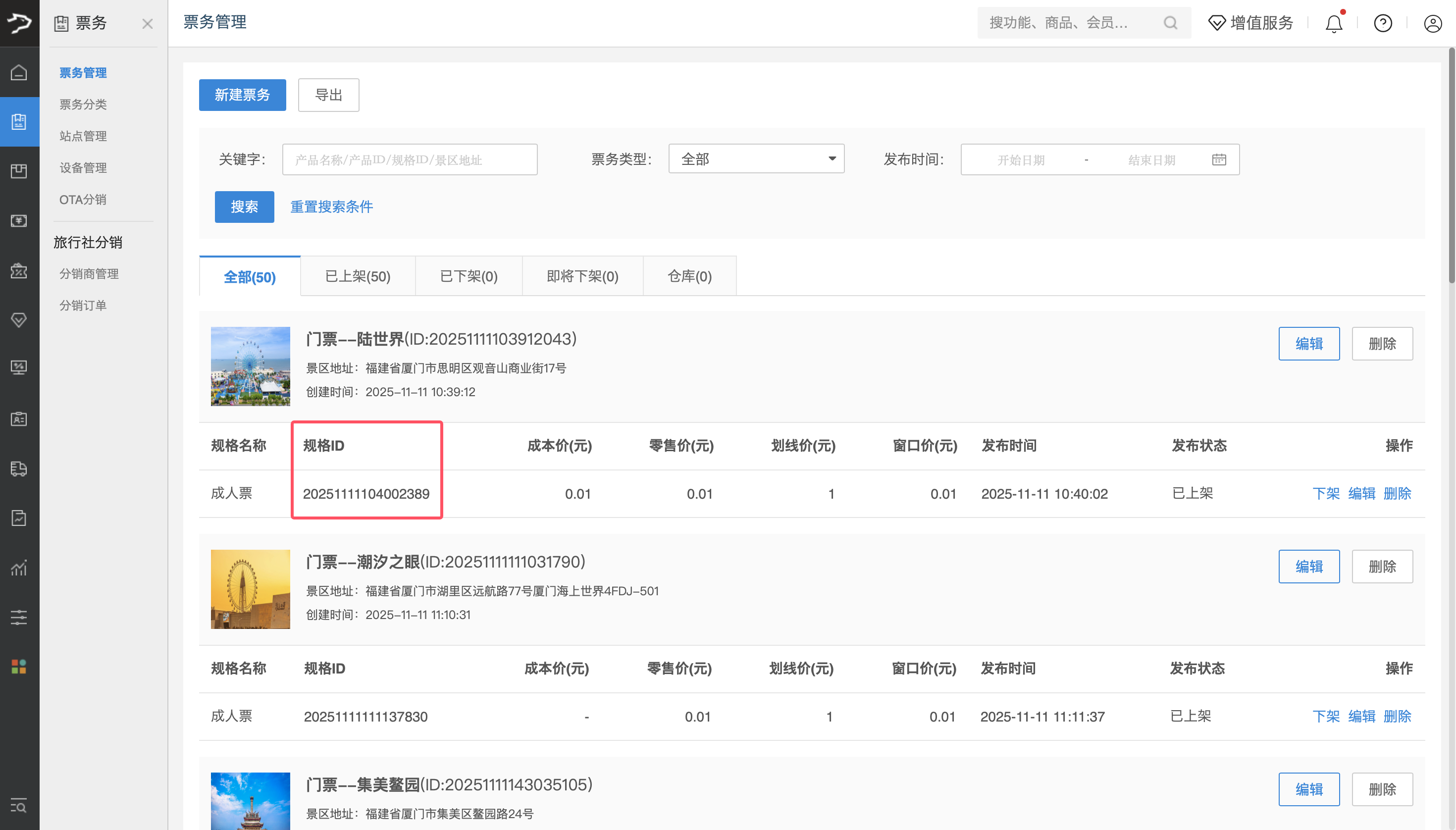Open the help question-mark icon
This screenshot has height=830, width=1456.
(1383, 23)
